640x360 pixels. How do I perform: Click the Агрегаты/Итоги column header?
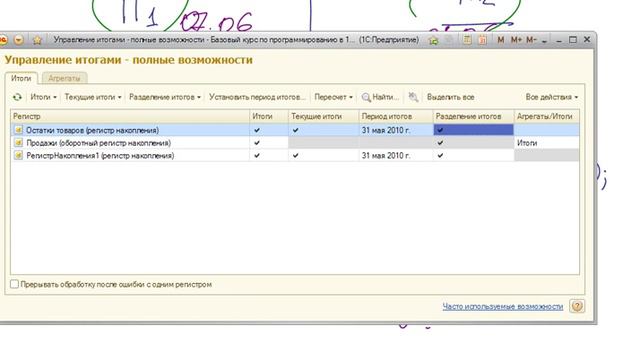(547, 116)
